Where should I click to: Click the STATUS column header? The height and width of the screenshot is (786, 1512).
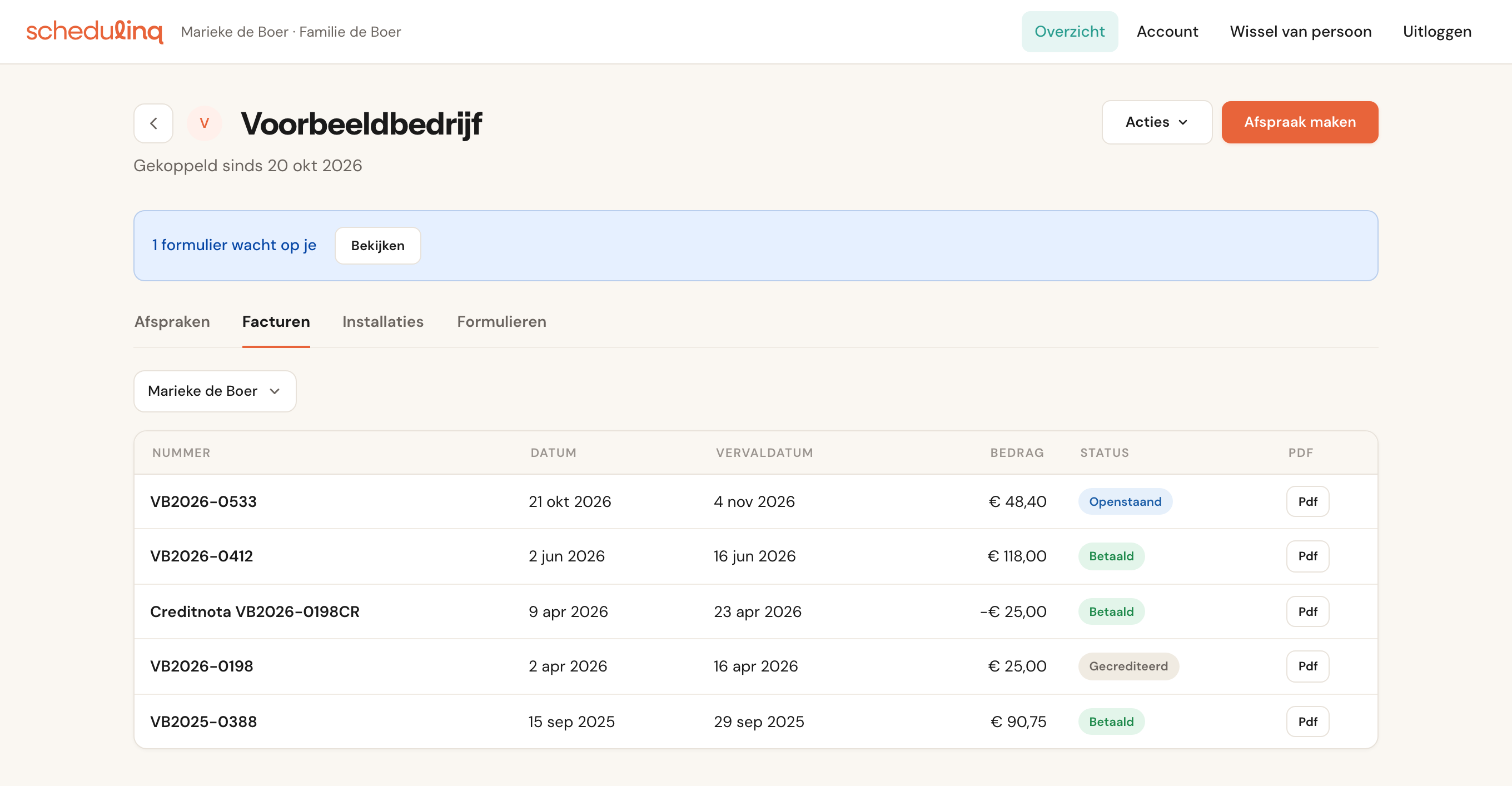[x=1104, y=452]
